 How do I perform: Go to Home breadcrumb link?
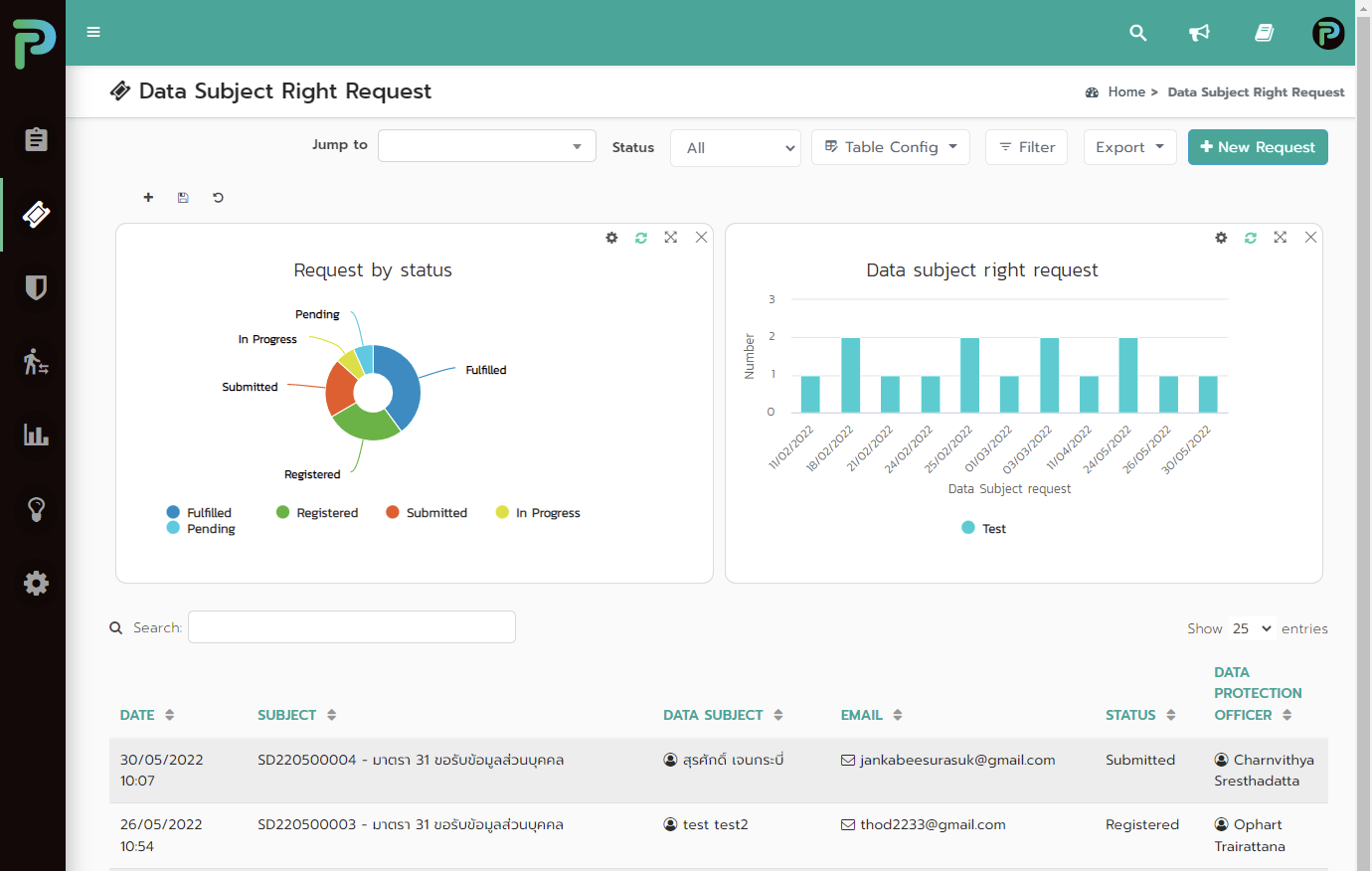pos(1126,91)
